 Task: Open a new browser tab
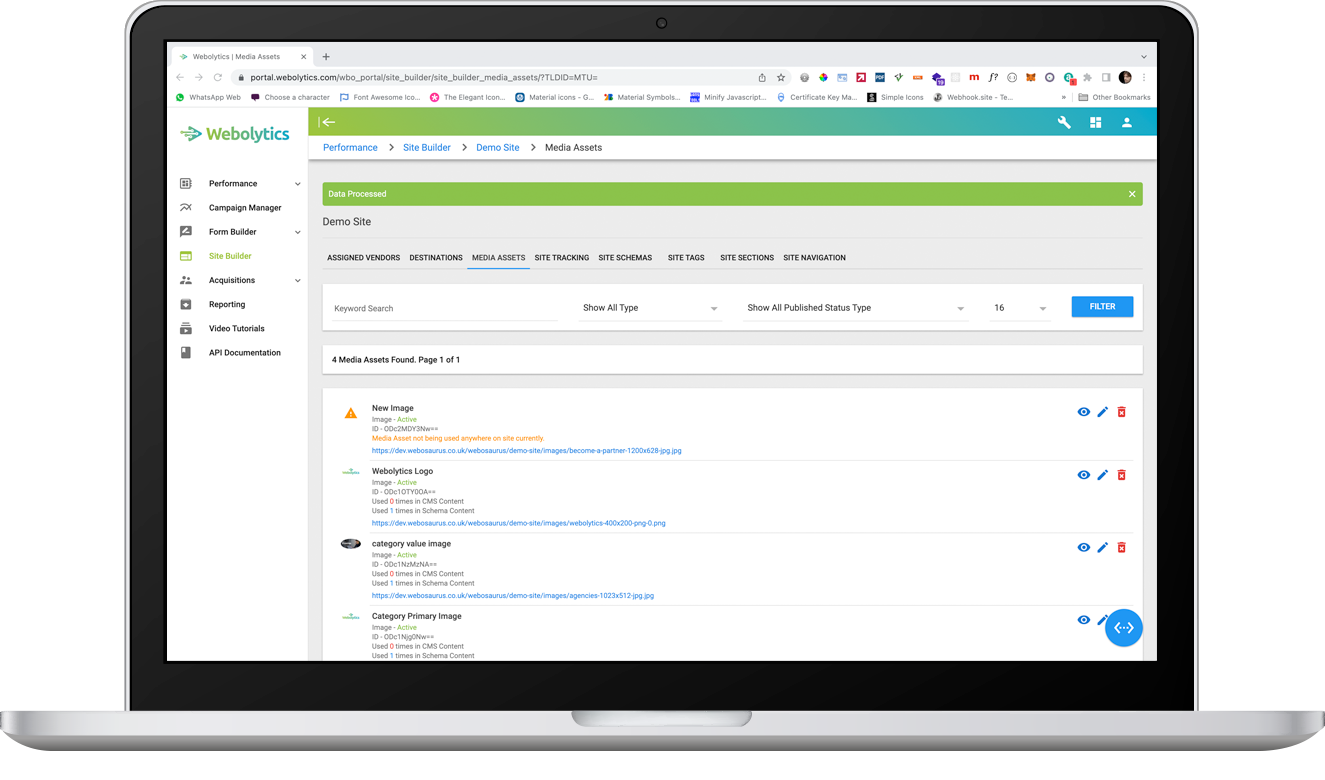(326, 57)
